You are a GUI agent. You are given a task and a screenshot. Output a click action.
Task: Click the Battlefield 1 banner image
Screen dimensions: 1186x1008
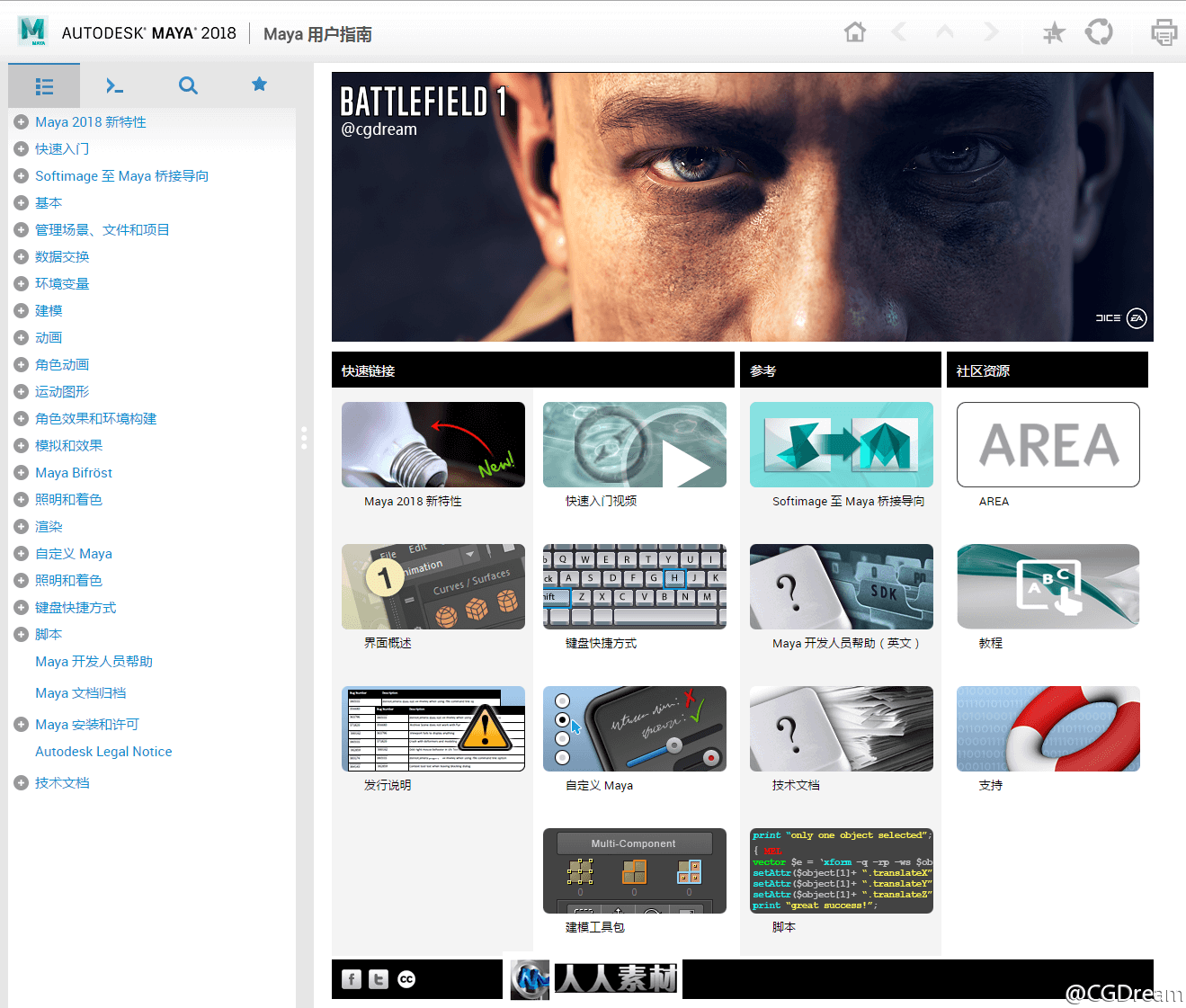coord(743,207)
